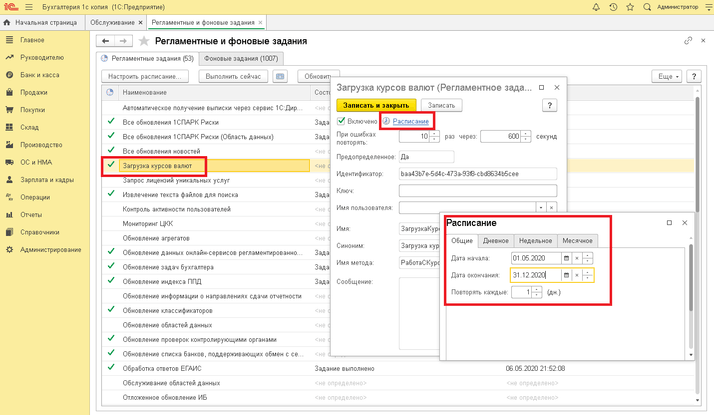
Task: Add page to favorites star icon
Action: coord(145,41)
